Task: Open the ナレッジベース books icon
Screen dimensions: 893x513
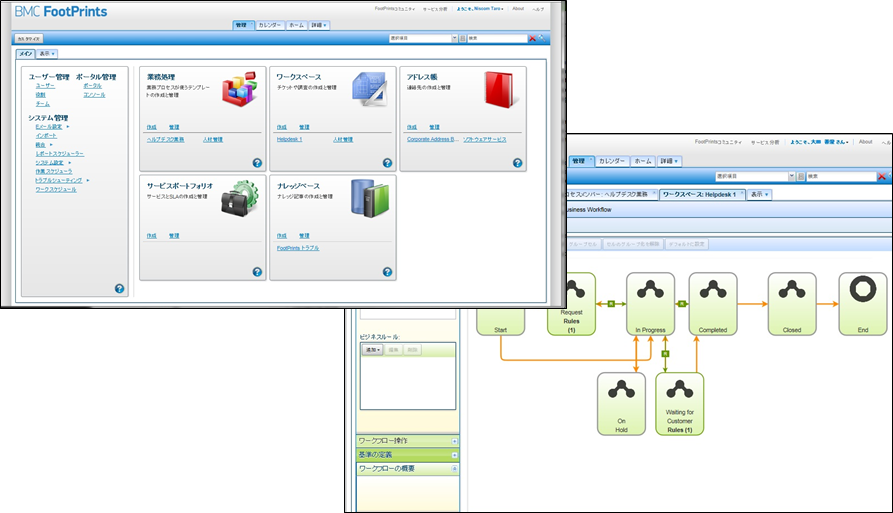Action: [x=370, y=198]
